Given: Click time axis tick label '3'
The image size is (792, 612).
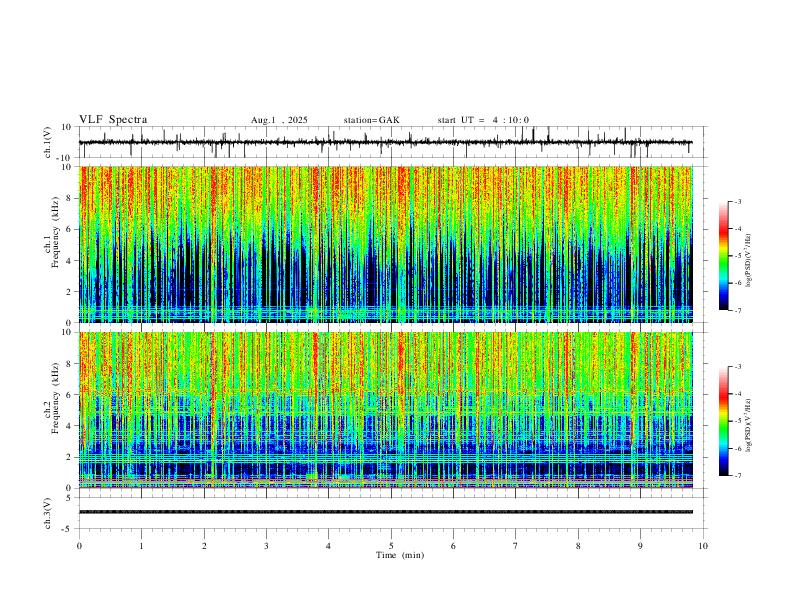Looking at the screenshot, I should (x=266, y=546).
